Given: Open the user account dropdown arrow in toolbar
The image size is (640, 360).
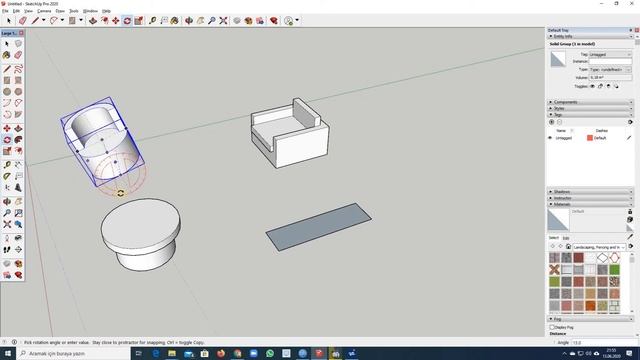Looking at the screenshot, I should tap(297, 20).
